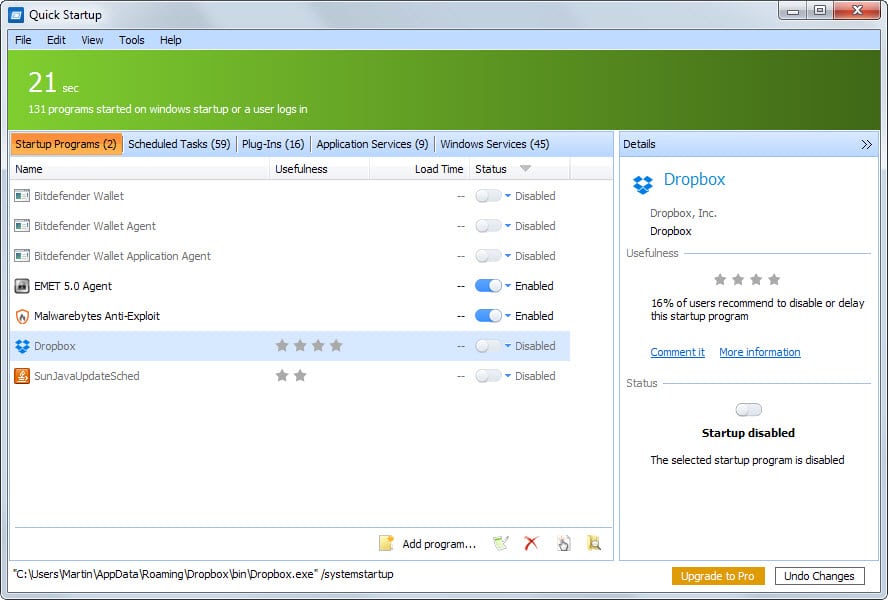Click the Quick Startup title bar icon
This screenshot has width=888, height=600.
click(x=16, y=15)
